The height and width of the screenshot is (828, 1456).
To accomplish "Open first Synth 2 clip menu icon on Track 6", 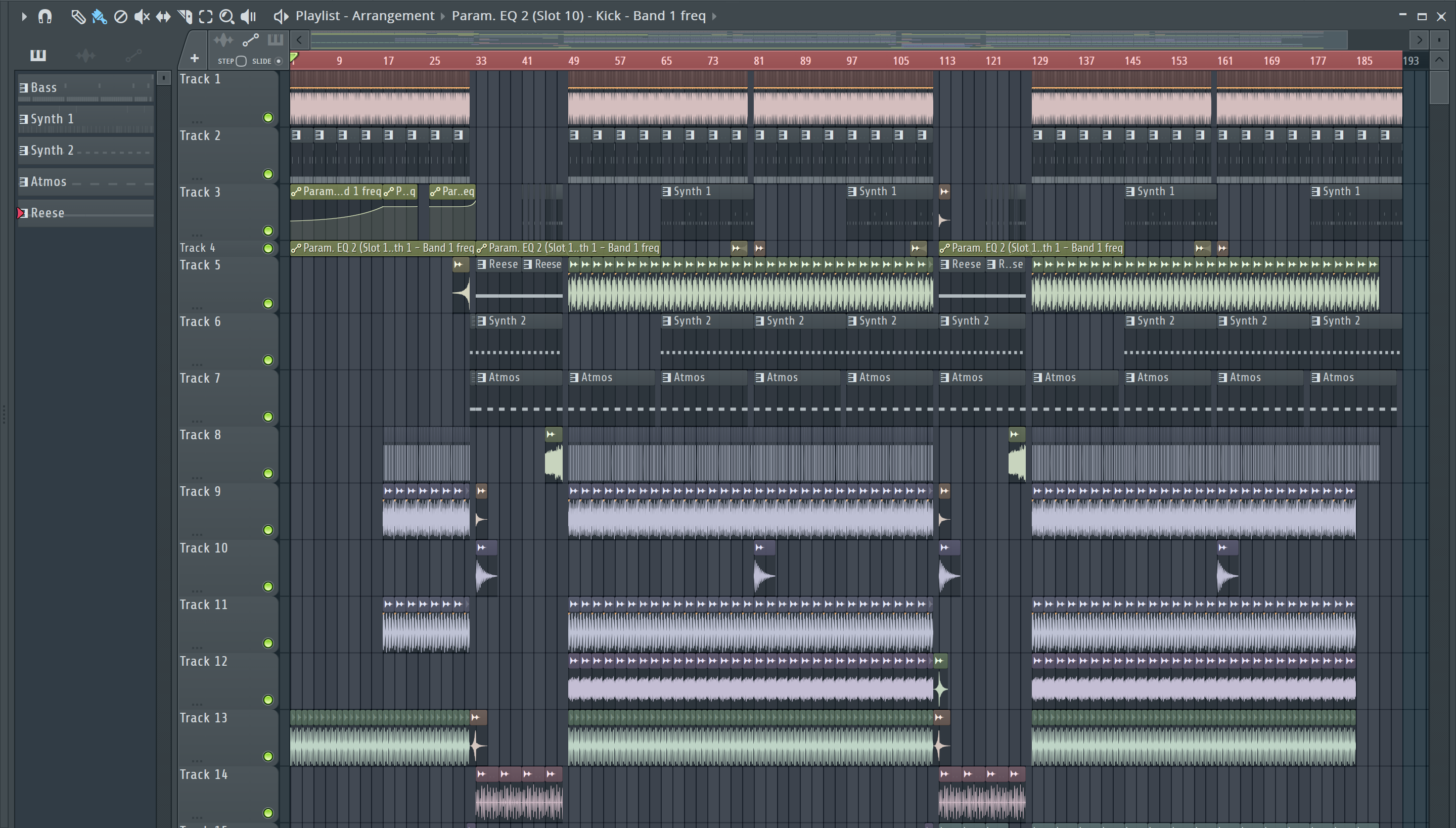I will click(x=482, y=320).
